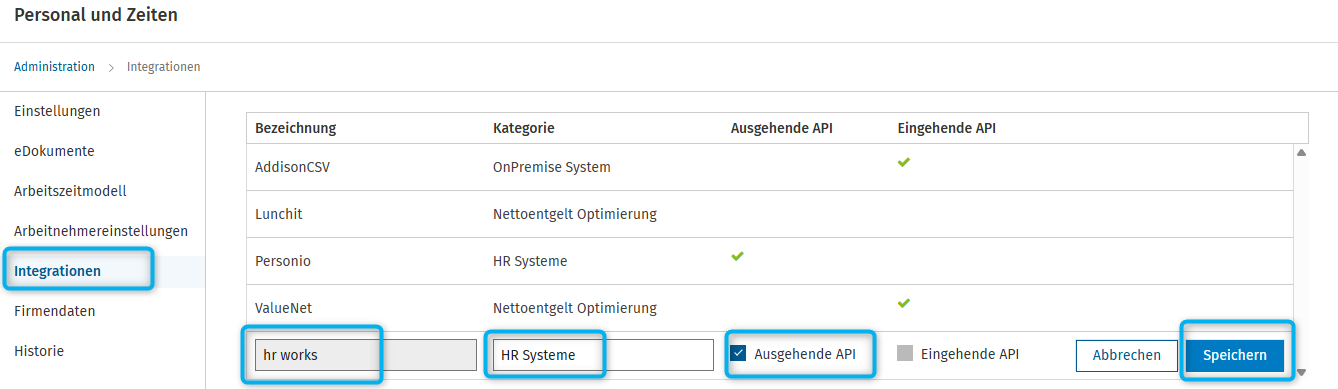This screenshot has height=389, width=1338.
Task: Open the Einstellungen sidebar section
Action: [x=57, y=111]
